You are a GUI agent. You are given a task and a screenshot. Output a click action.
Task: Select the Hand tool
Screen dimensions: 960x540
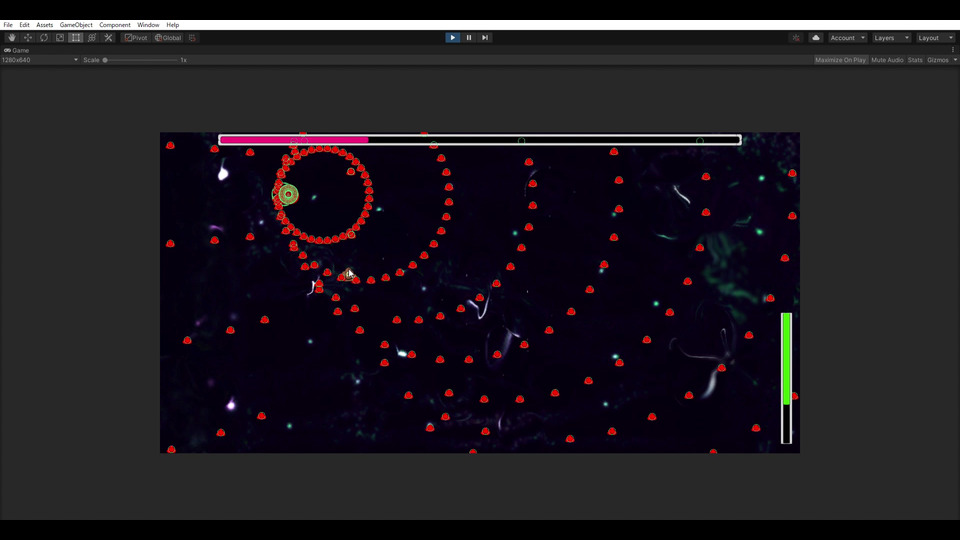pyautogui.click(x=12, y=38)
